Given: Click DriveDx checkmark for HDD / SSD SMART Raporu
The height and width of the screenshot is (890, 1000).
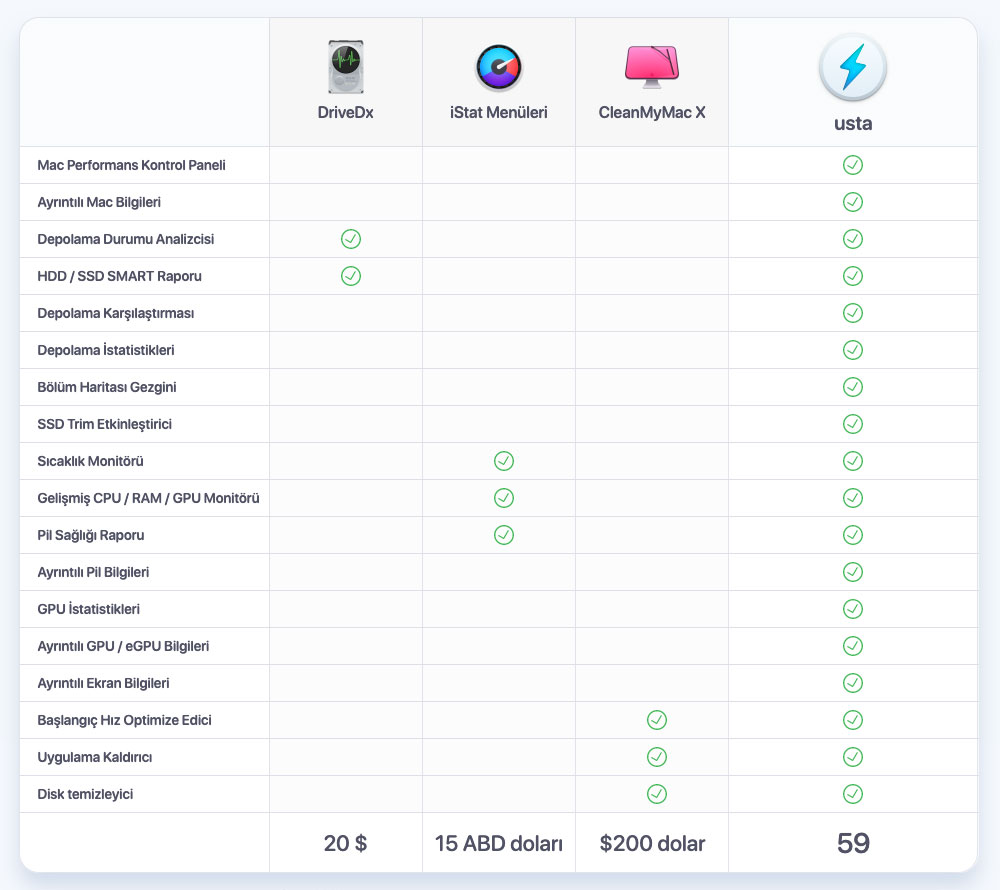Looking at the screenshot, I should click(x=351, y=276).
